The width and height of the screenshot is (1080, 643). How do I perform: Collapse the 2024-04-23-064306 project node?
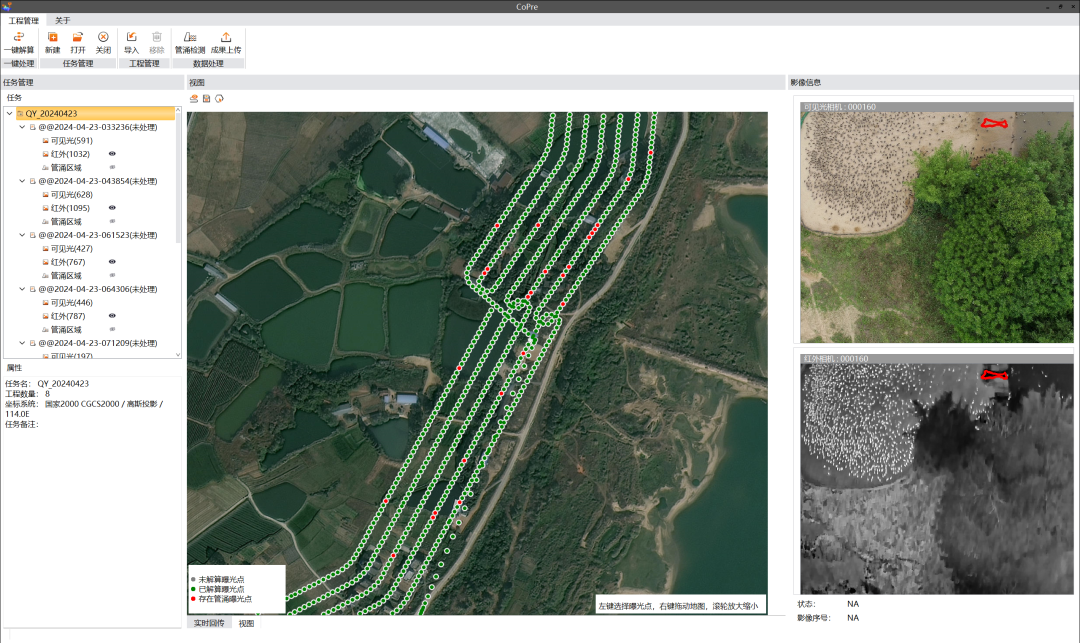coord(22,289)
